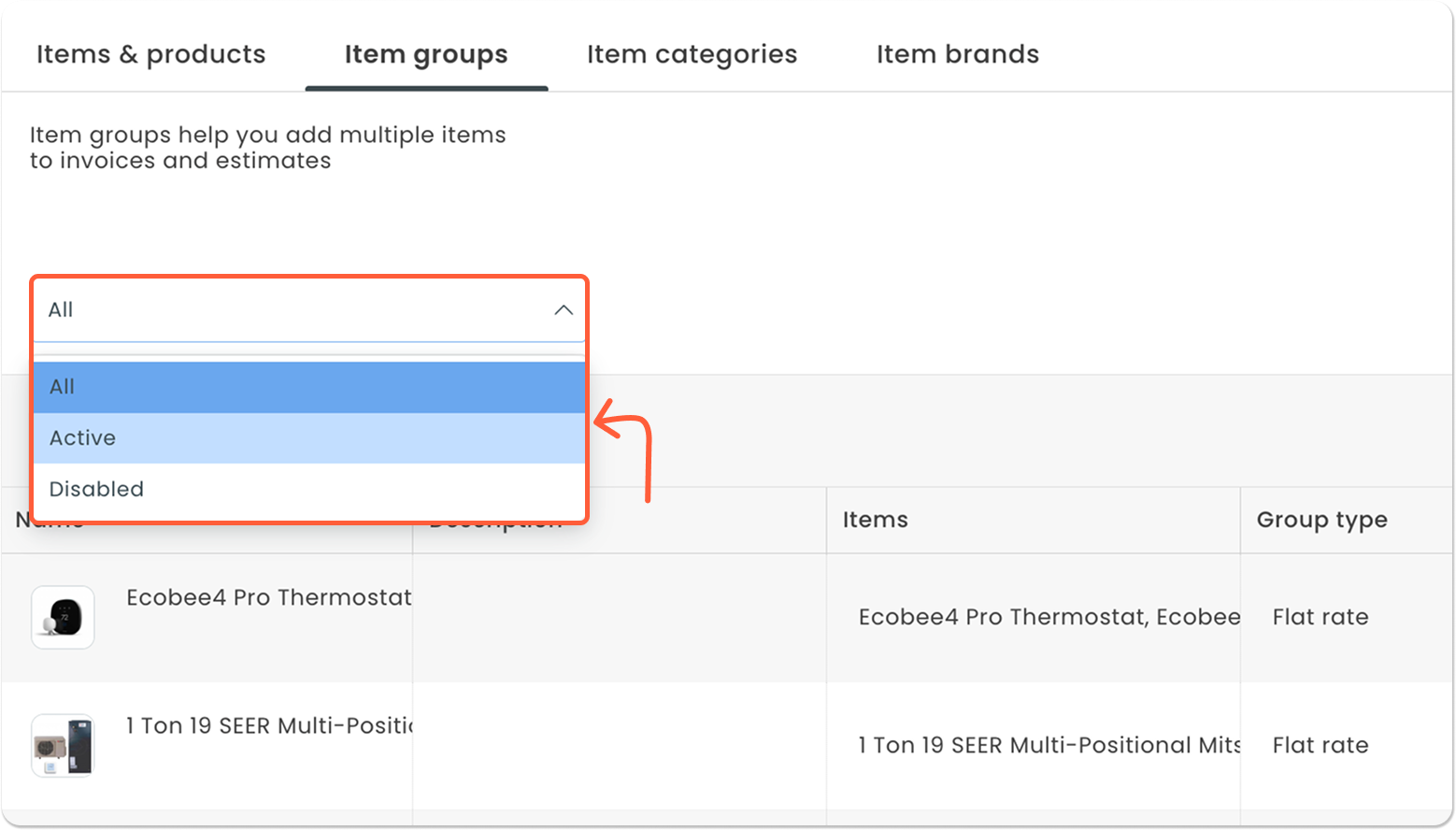Click Flat rate in the 1 Ton row
This screenshot has height=830, width=1456.
point(1320,746)
